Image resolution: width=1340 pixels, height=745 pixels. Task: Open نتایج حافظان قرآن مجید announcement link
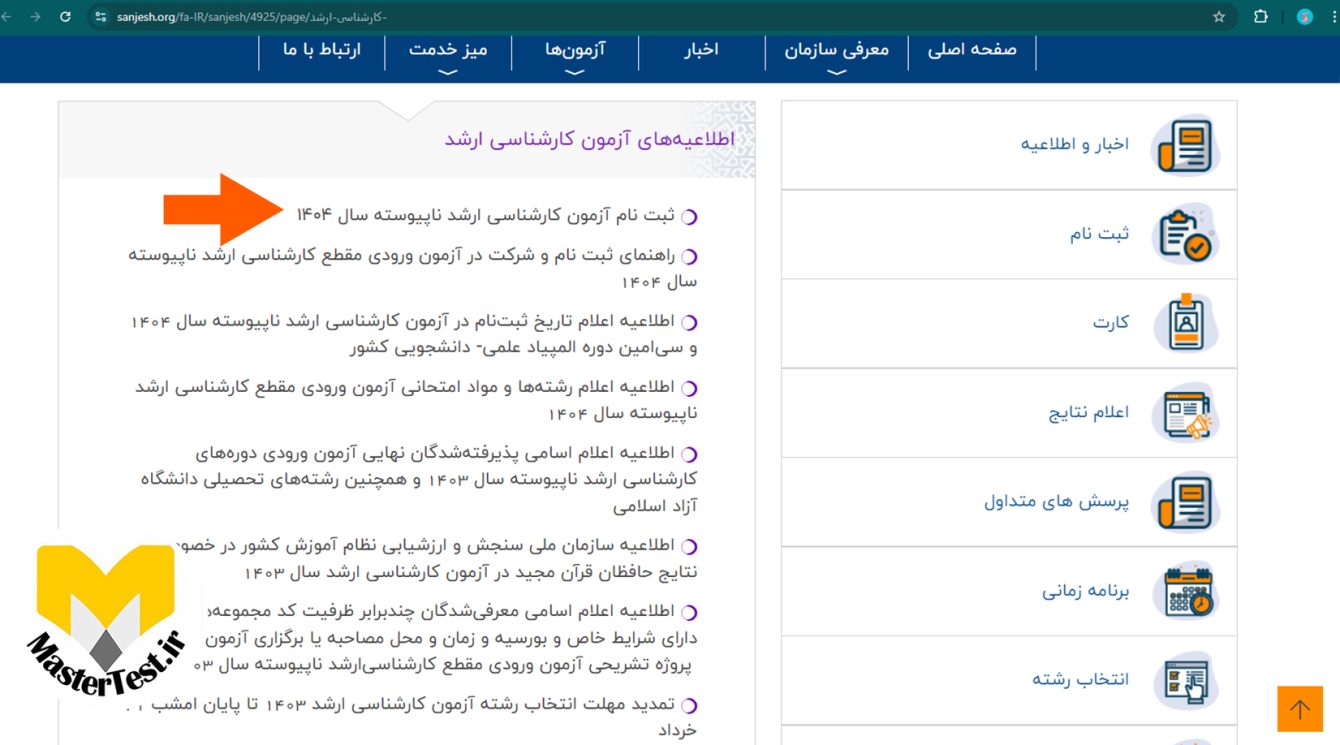point(435,558)
